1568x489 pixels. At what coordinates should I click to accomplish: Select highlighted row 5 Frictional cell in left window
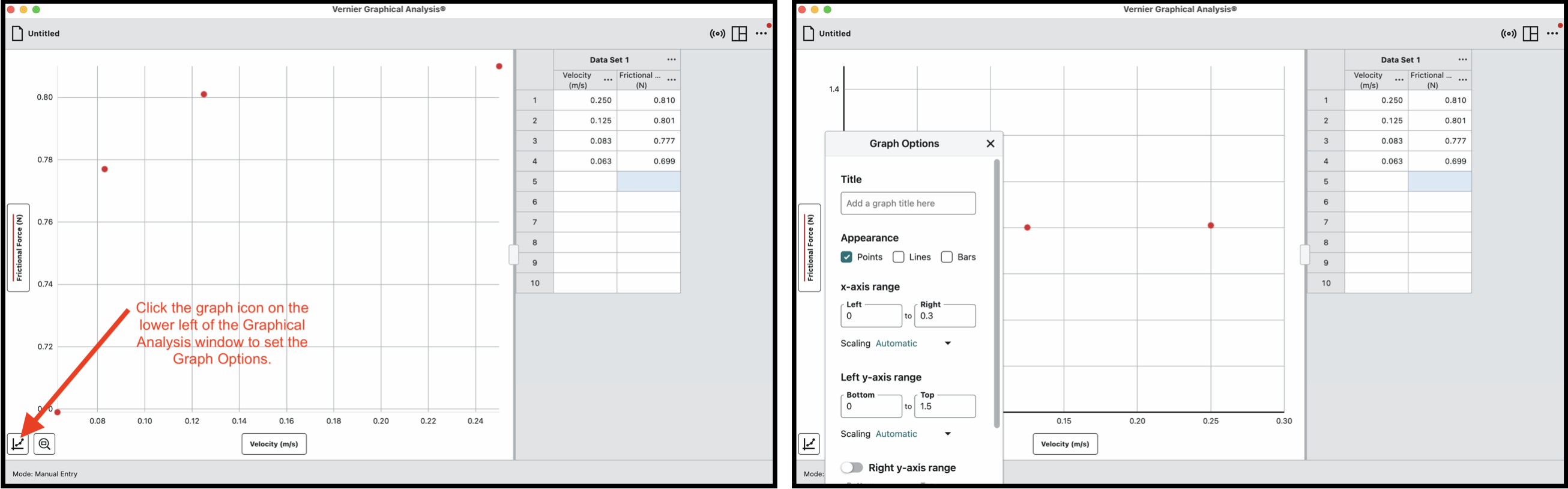pos(649,181)
